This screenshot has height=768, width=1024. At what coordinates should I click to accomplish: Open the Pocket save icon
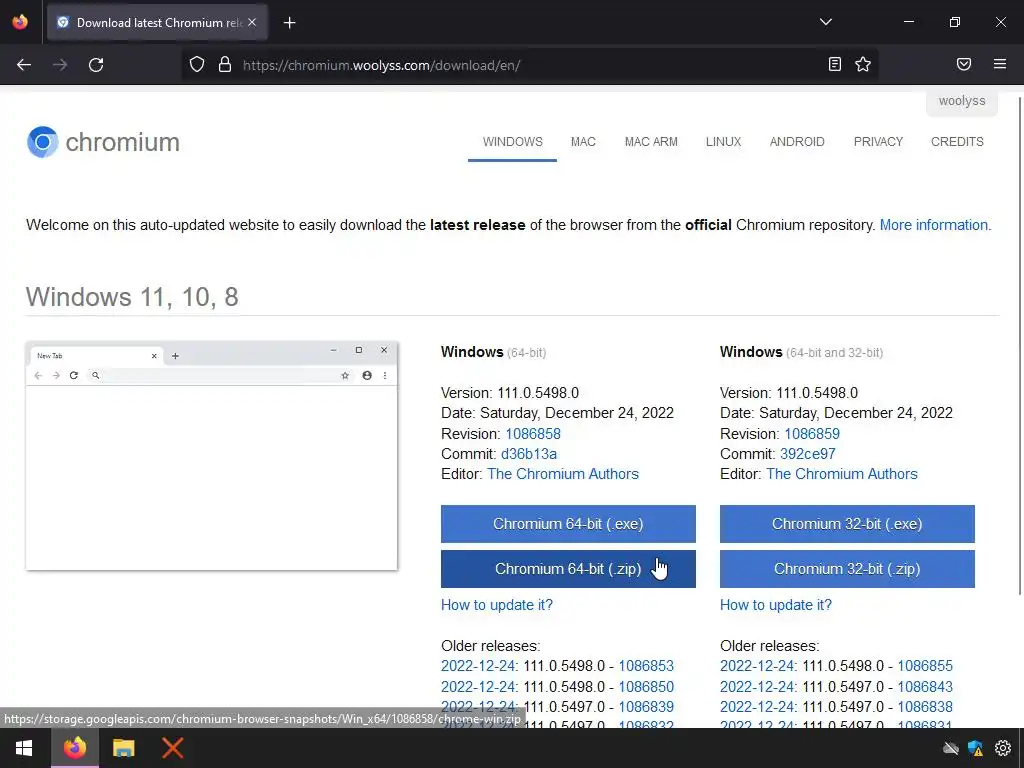coord(964,64)
